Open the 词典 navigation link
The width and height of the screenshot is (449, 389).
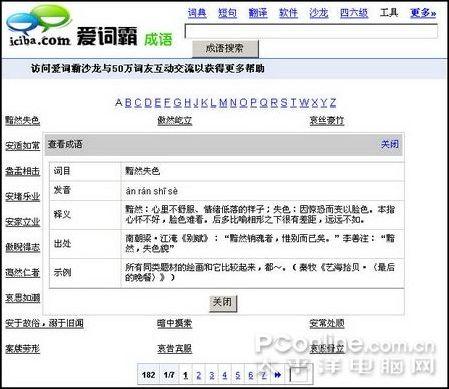[197, 13]
